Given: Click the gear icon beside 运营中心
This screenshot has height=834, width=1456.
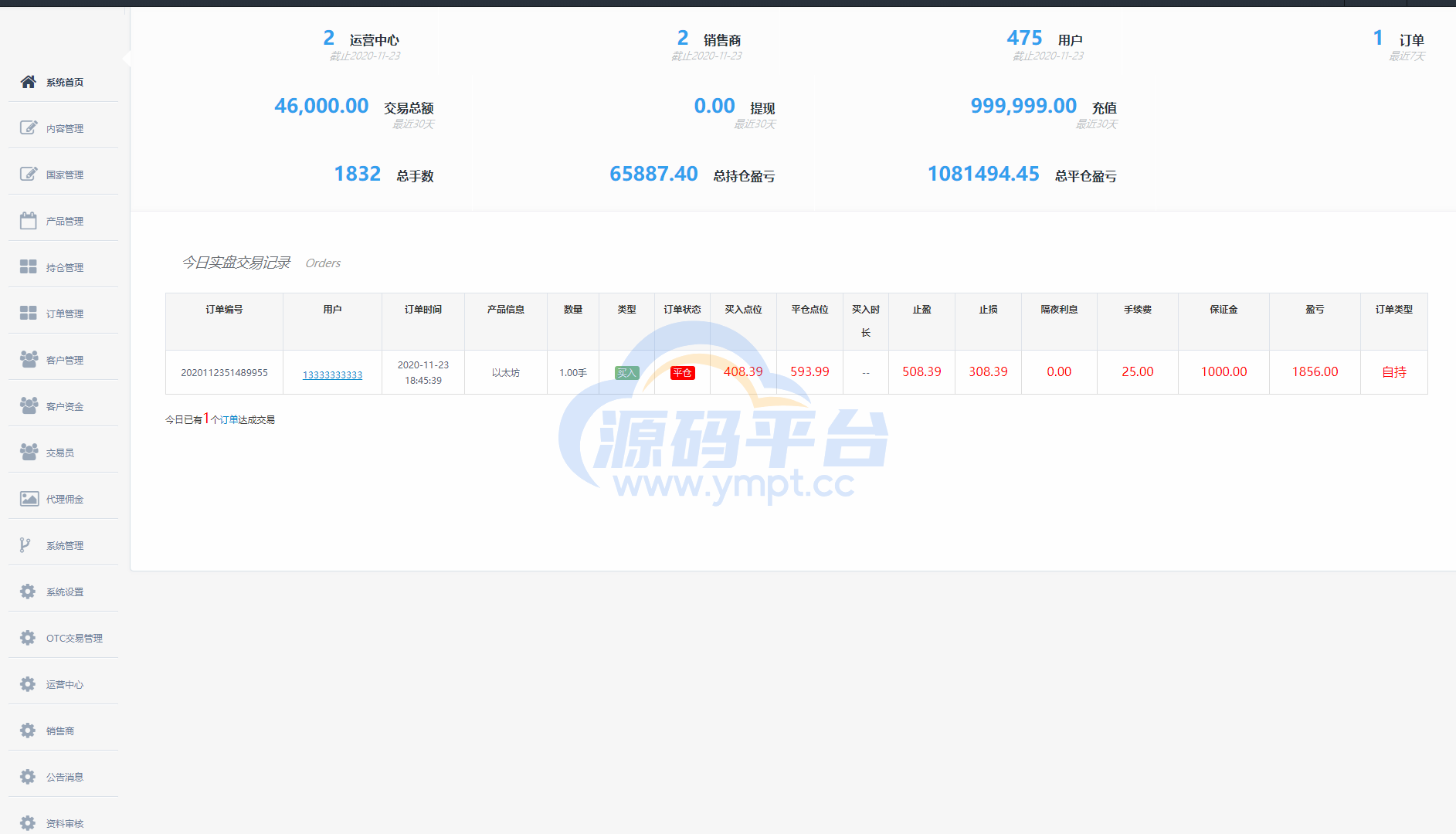Looking at the screenshot, I should [28, 684].
